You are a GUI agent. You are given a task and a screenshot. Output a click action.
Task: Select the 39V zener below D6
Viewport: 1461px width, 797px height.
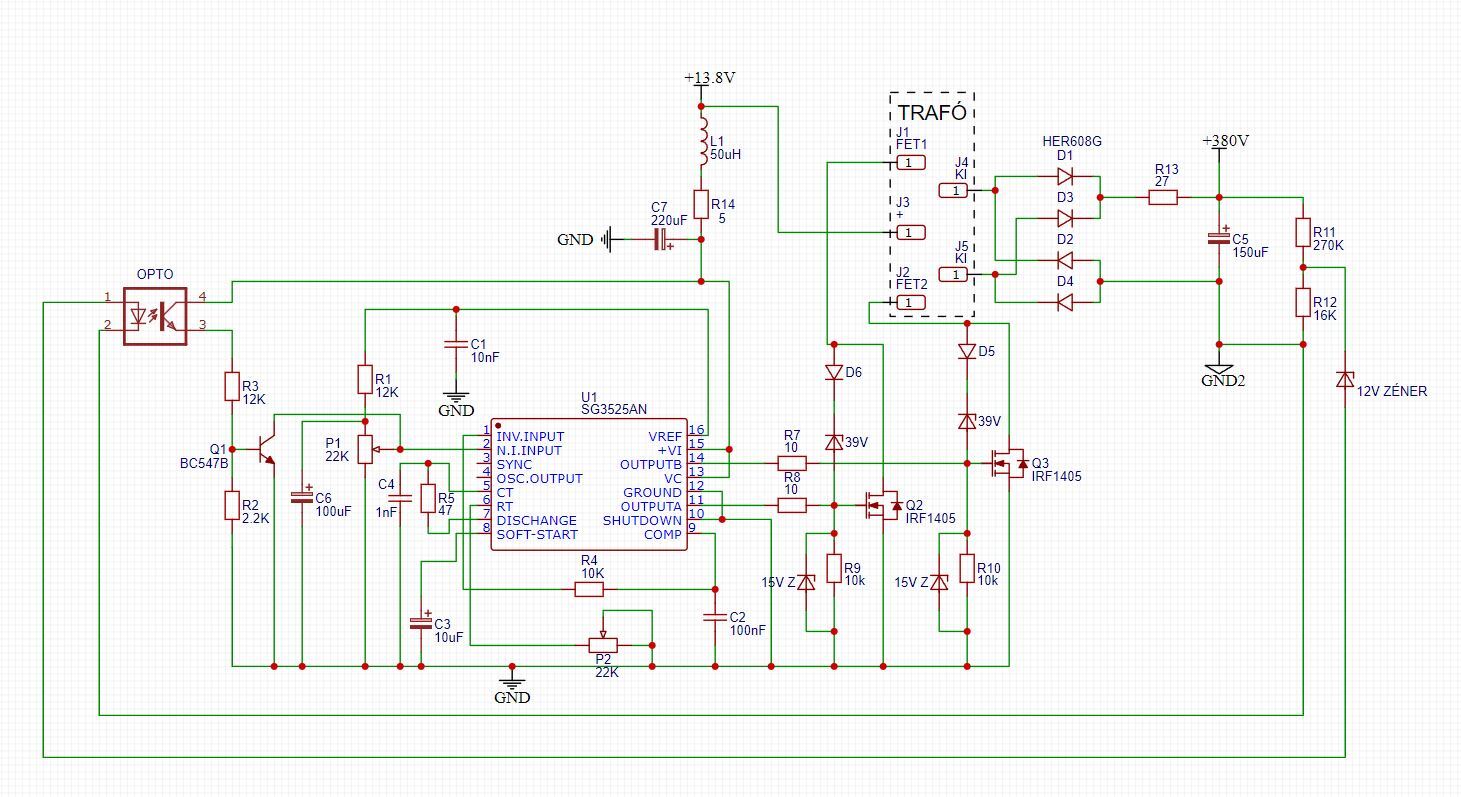click(x=834, y=442)
